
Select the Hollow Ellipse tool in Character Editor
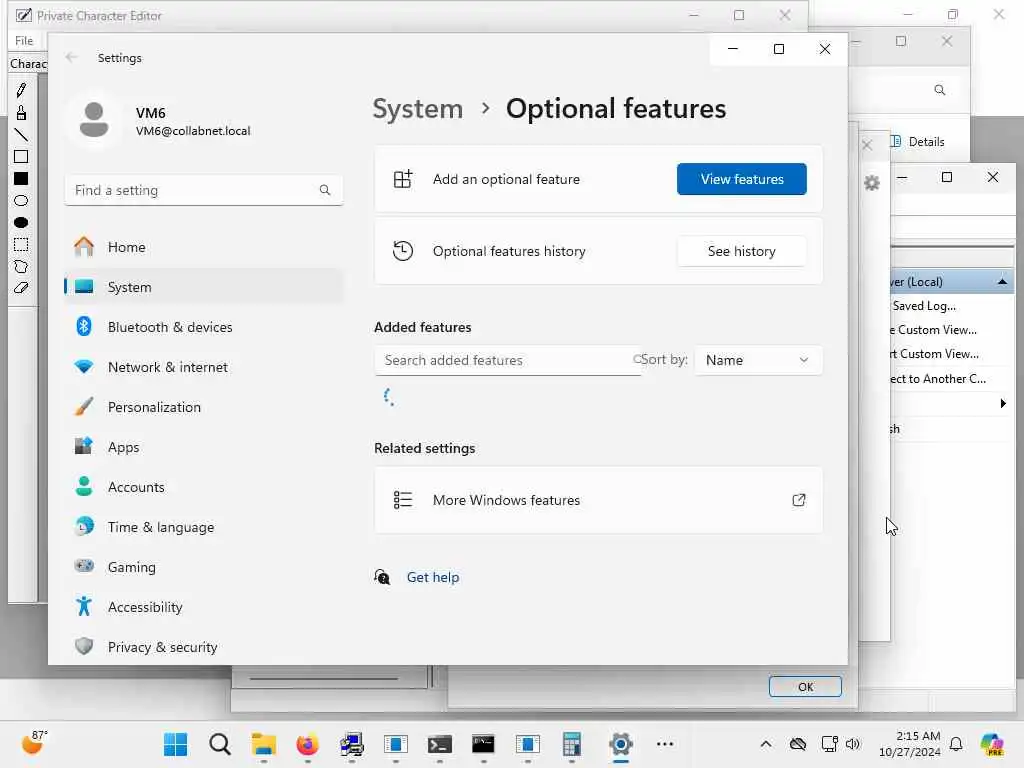[x=21, y=200]
